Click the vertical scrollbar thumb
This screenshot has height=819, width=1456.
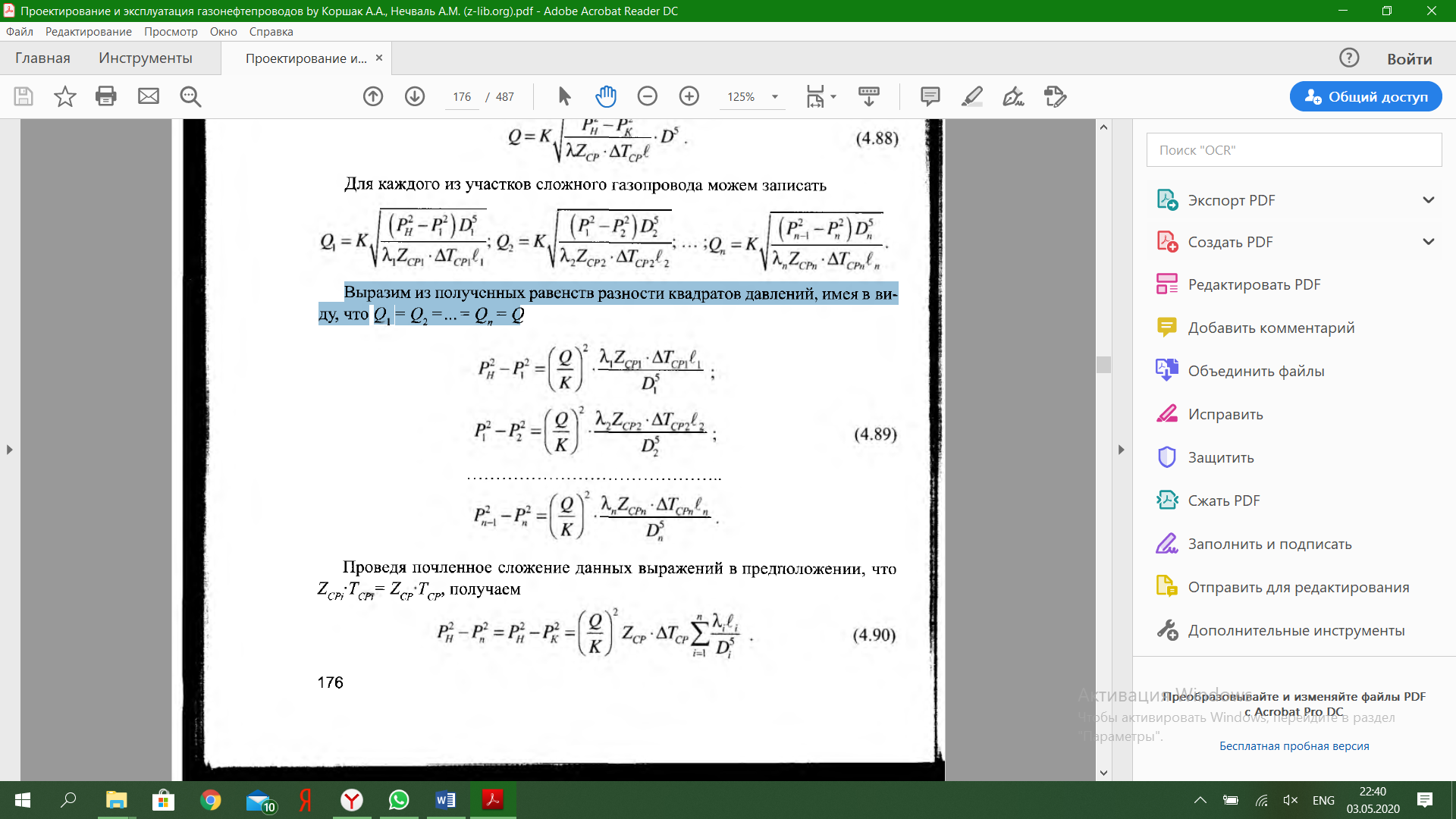coord(1103,365)
